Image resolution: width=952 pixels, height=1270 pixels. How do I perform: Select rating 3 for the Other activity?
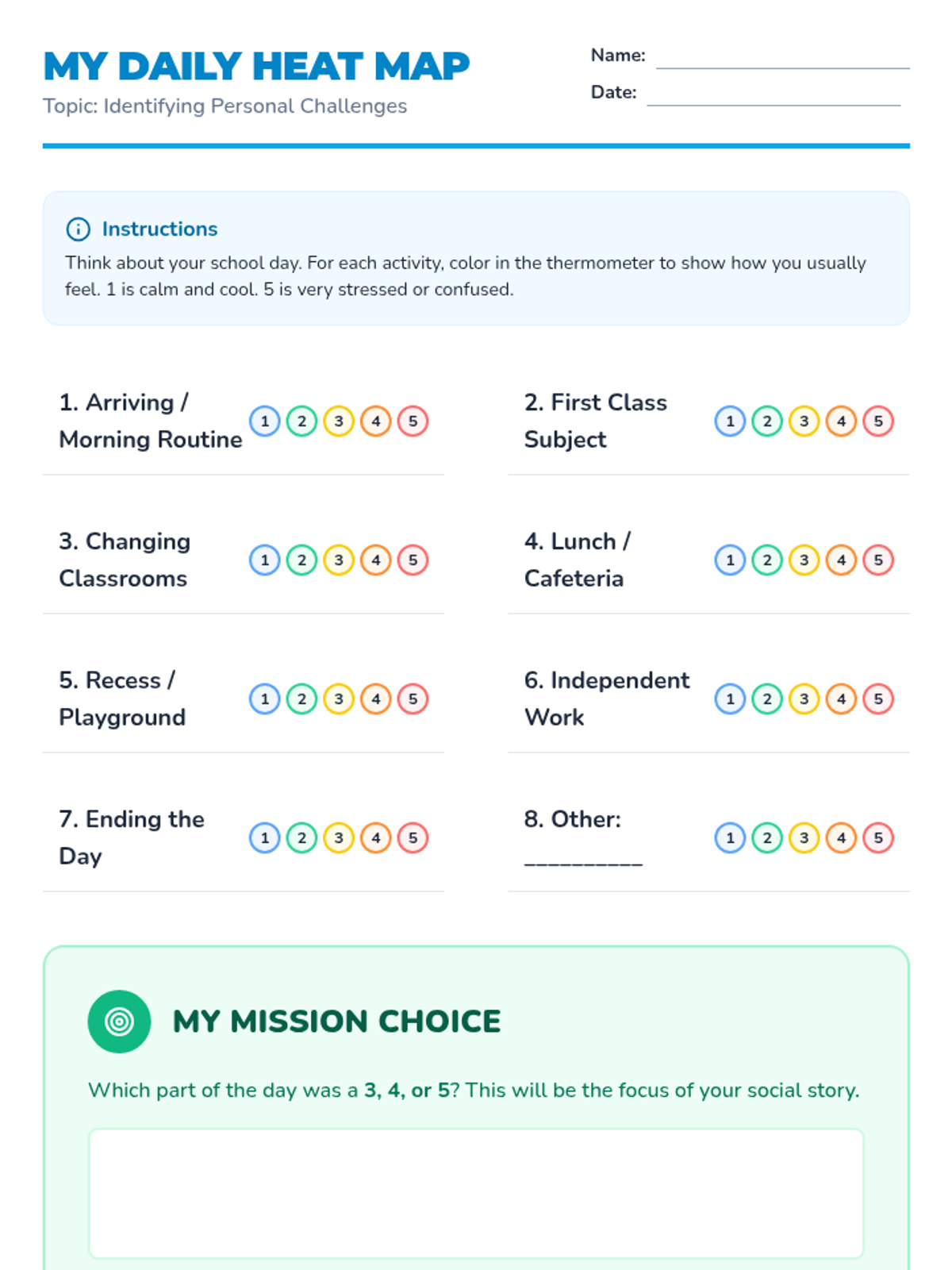pyautogui.click(x=804, y=838)
